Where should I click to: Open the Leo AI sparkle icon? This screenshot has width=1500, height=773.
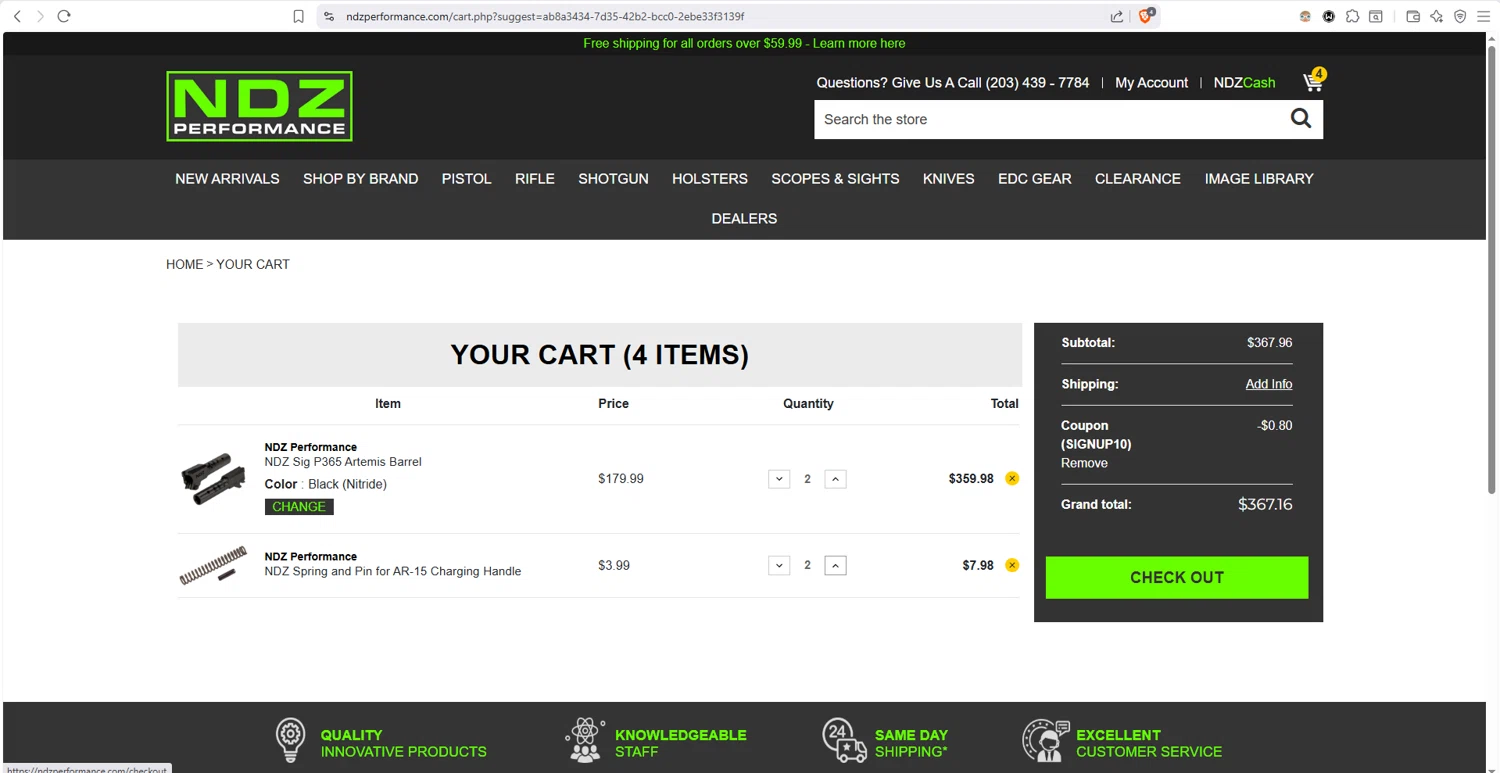point(1437,16)
